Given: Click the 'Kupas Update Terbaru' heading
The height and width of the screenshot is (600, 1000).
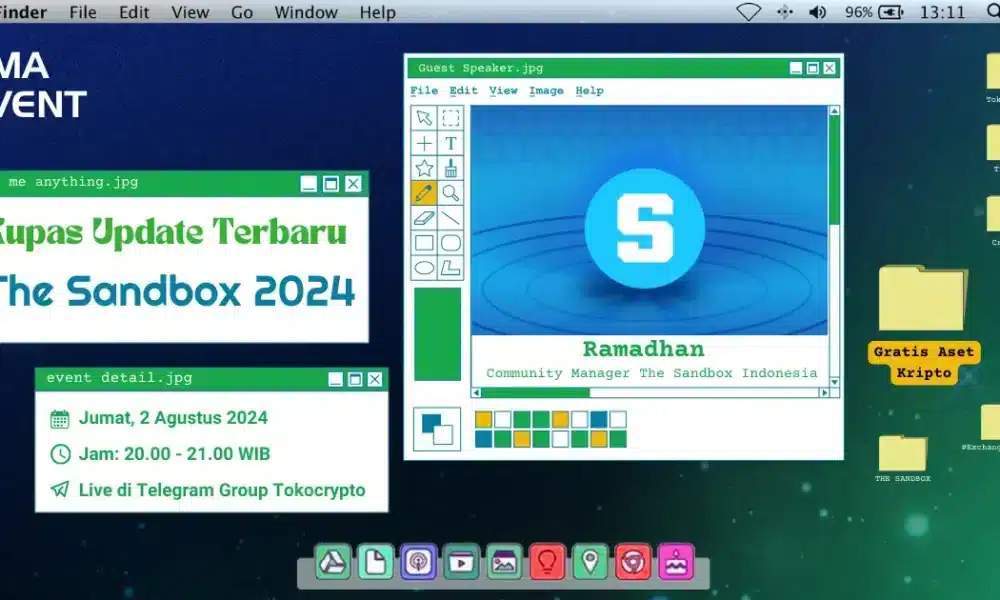Looking at the screenshot, I should (x=172, y=233).
